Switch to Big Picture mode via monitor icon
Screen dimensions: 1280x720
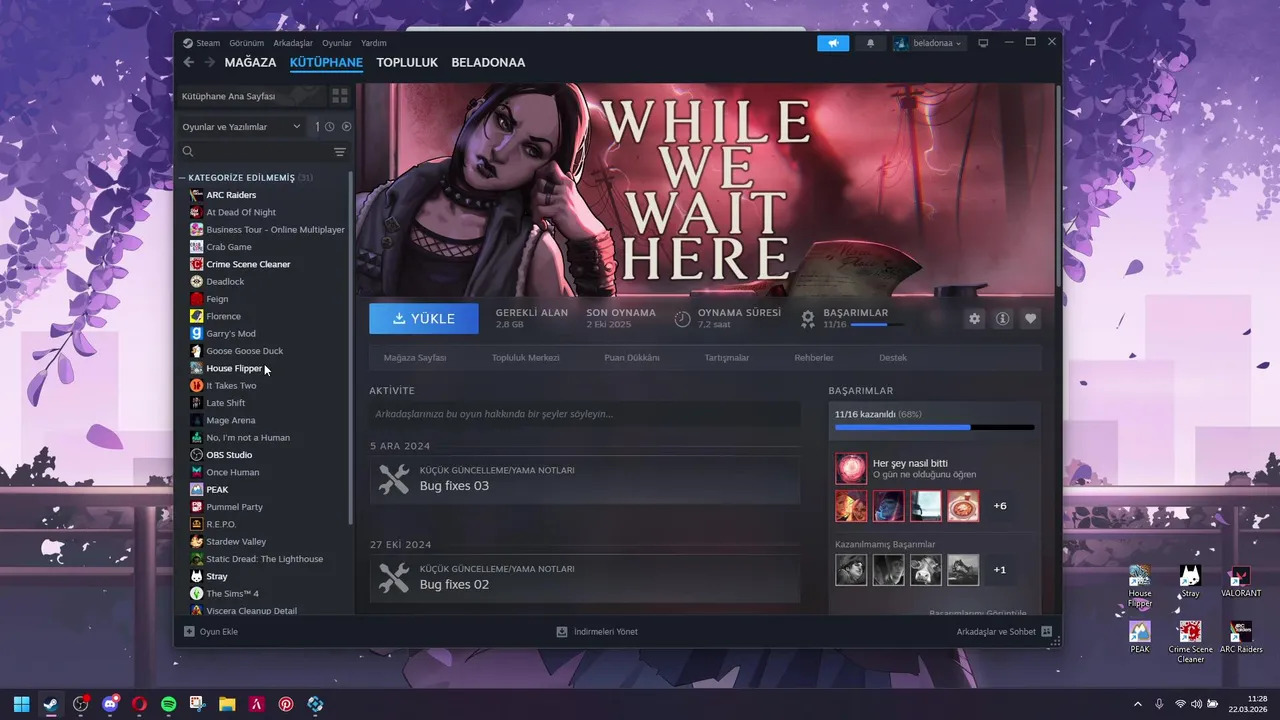click(x=983, y=43)
